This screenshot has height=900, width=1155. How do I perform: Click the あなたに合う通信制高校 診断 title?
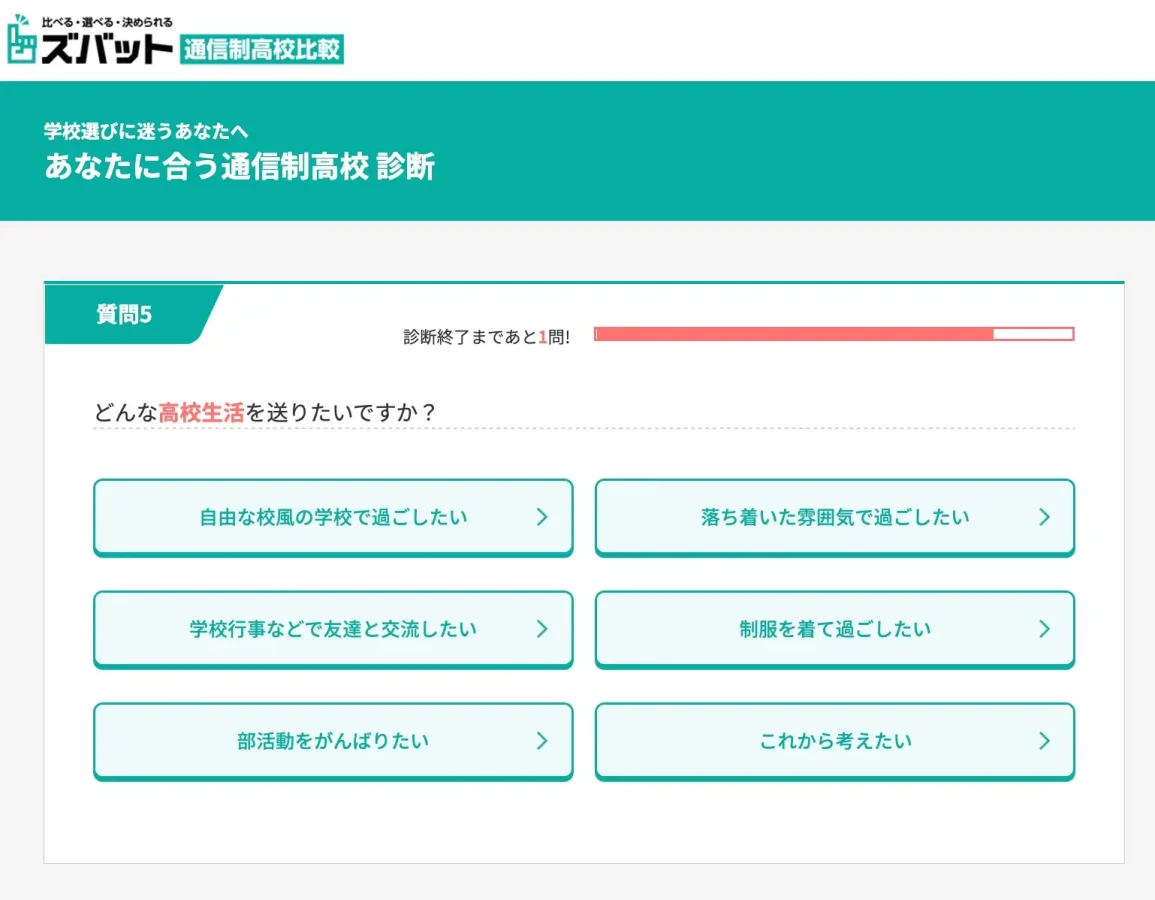pyautogui.click(x=240, y=167)
